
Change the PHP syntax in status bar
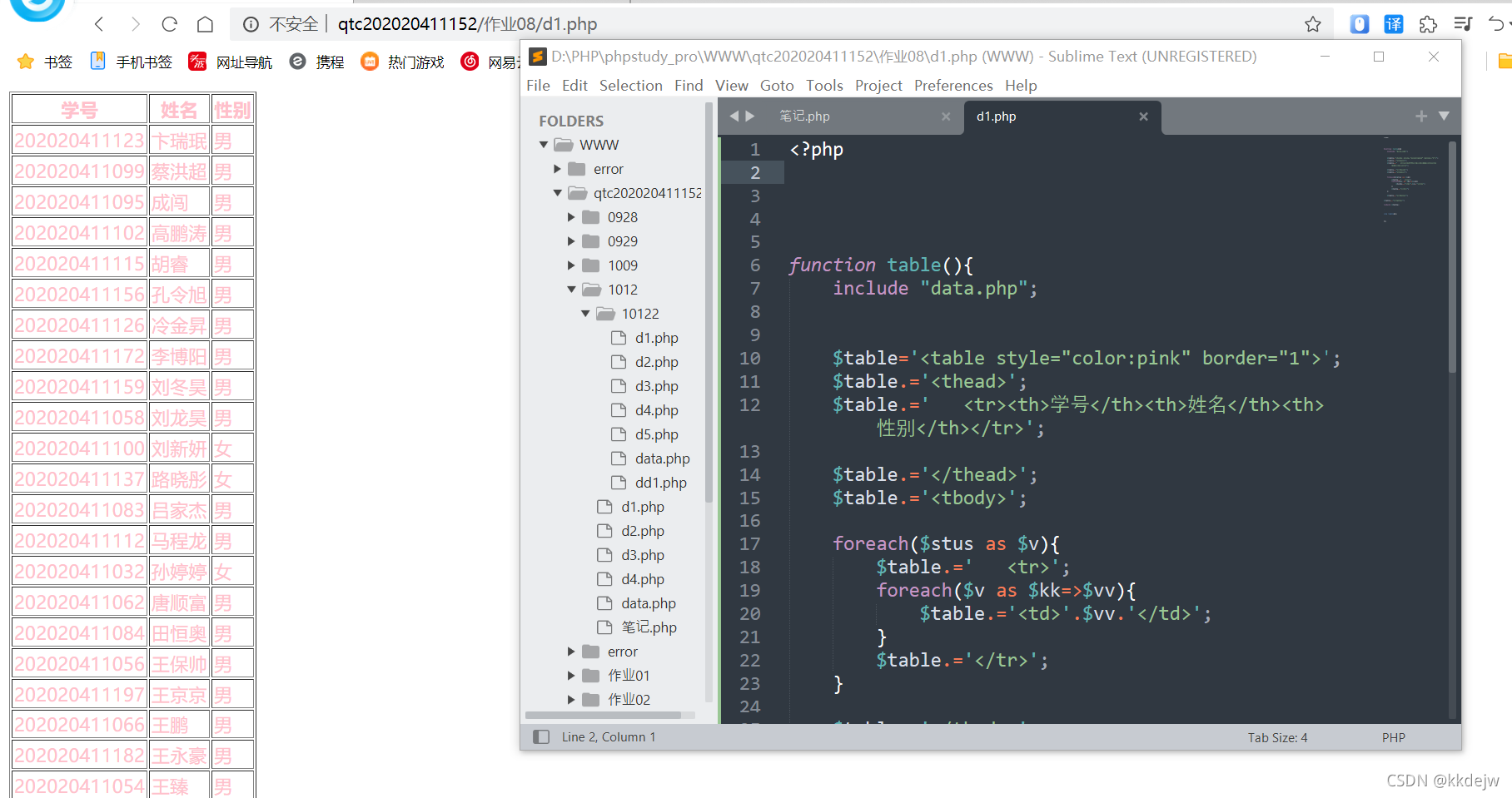1393,737
